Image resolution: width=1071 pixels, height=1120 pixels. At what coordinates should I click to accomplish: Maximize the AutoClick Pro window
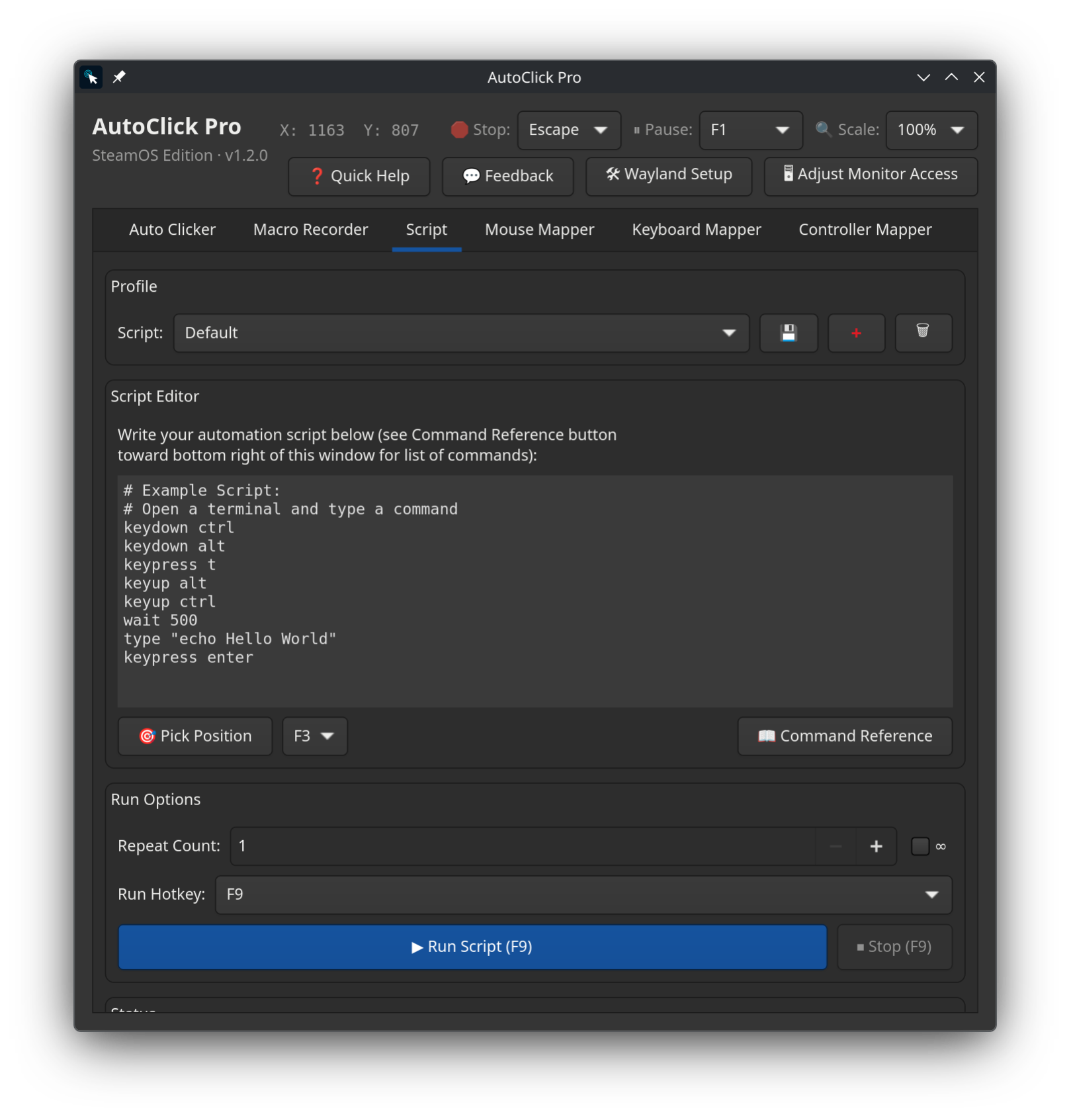point(951,77)
